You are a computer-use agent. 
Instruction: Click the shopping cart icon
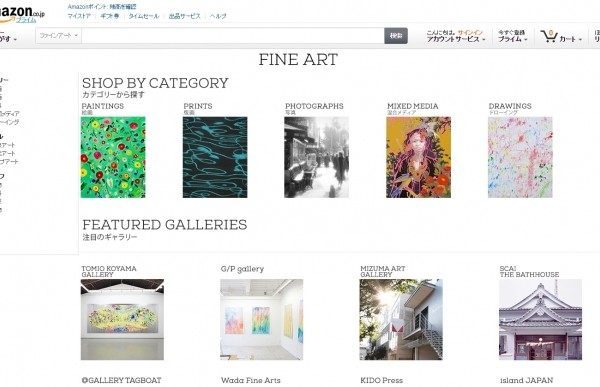(549, 36)
